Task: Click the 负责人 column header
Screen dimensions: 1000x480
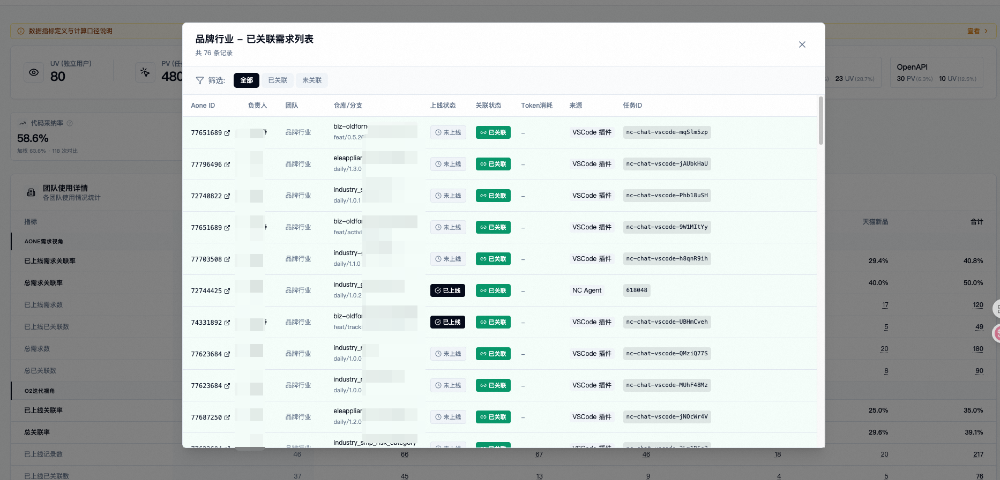Action: pos(257,105)
